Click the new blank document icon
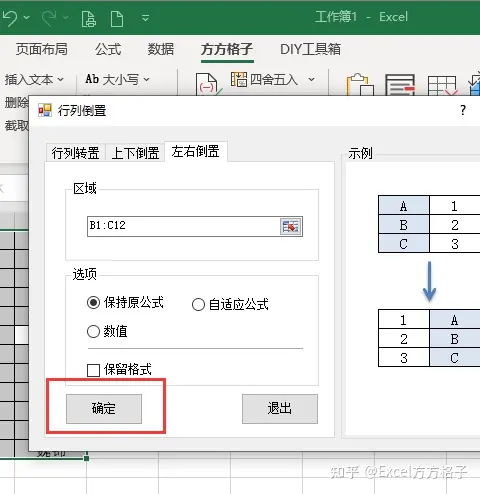 click(x=117, y=18)
